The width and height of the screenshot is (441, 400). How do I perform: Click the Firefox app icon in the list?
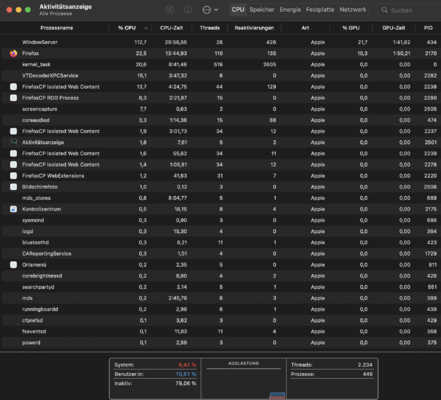[13, 53]
